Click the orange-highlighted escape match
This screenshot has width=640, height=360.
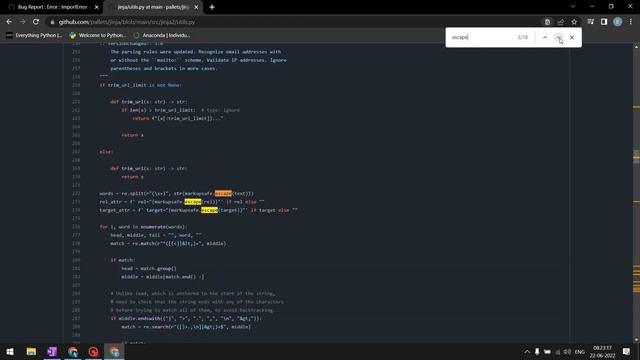[223, 193]
